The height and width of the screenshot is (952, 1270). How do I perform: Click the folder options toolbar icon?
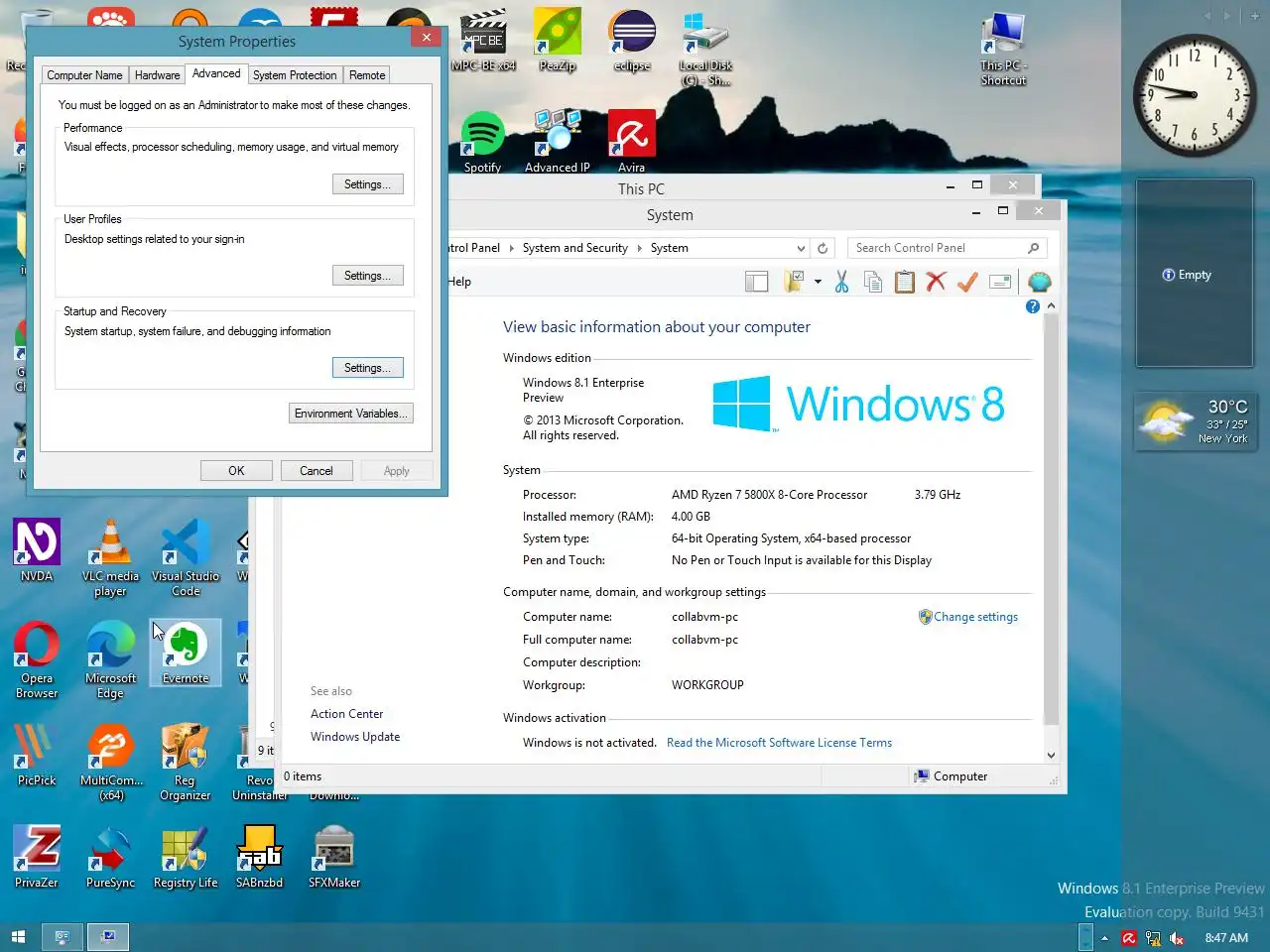(794, 283)
